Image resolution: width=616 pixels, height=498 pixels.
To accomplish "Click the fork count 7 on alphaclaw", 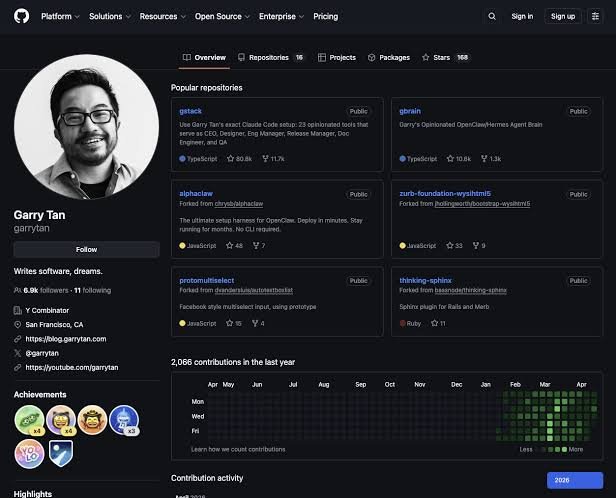I will pyautogui.click(x=259, y=245).
